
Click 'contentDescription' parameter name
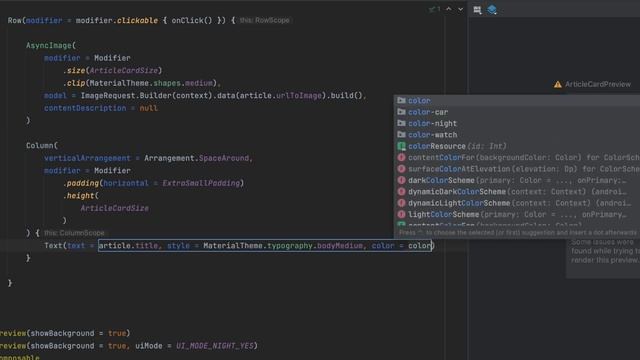[85, 108]
